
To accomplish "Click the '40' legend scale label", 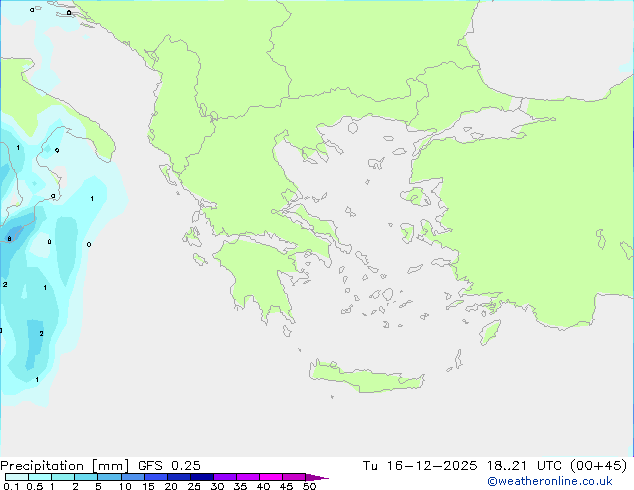I will tap(263, 486).
